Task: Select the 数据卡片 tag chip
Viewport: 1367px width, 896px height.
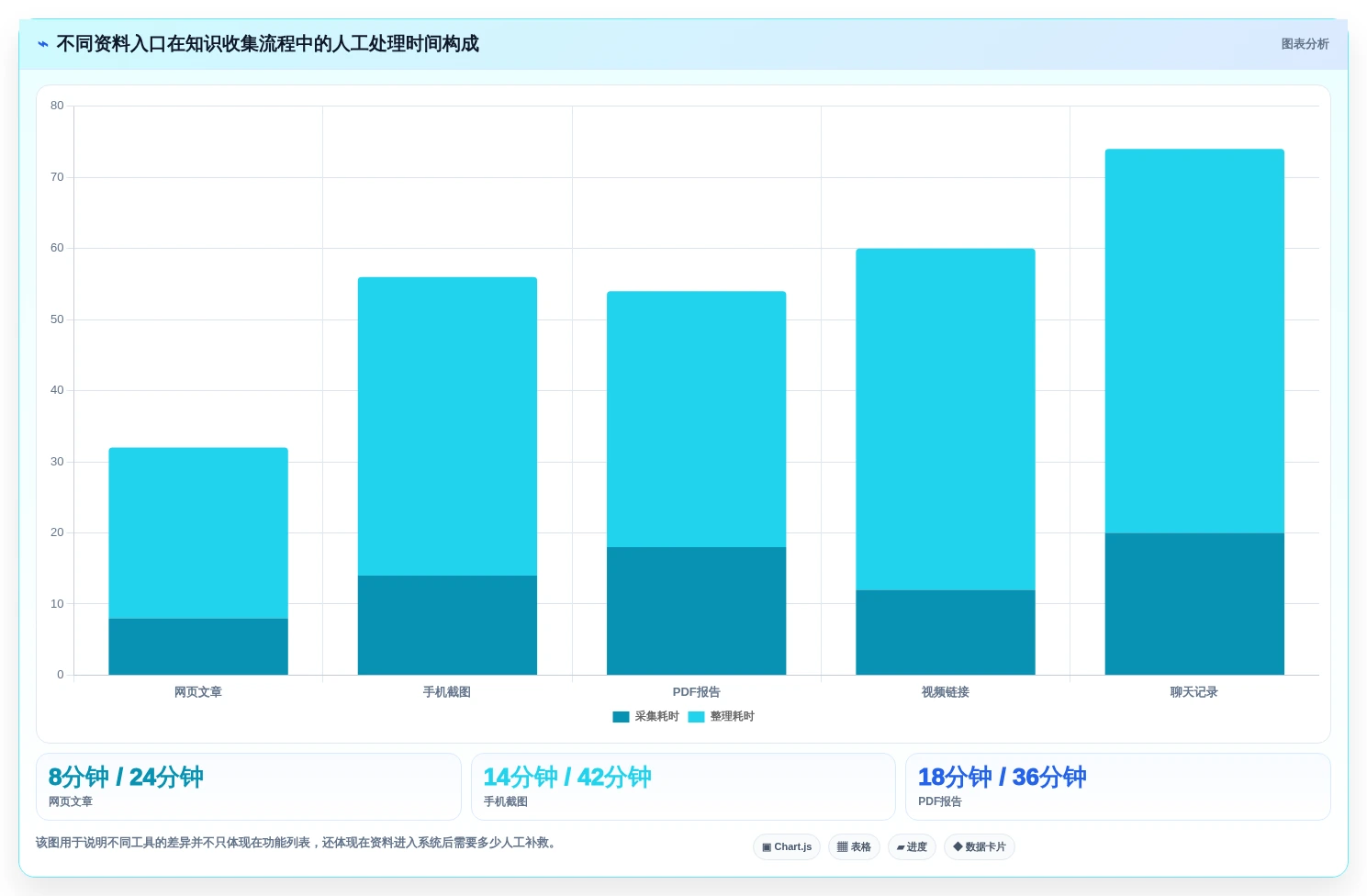Action: tap(979, 847)
